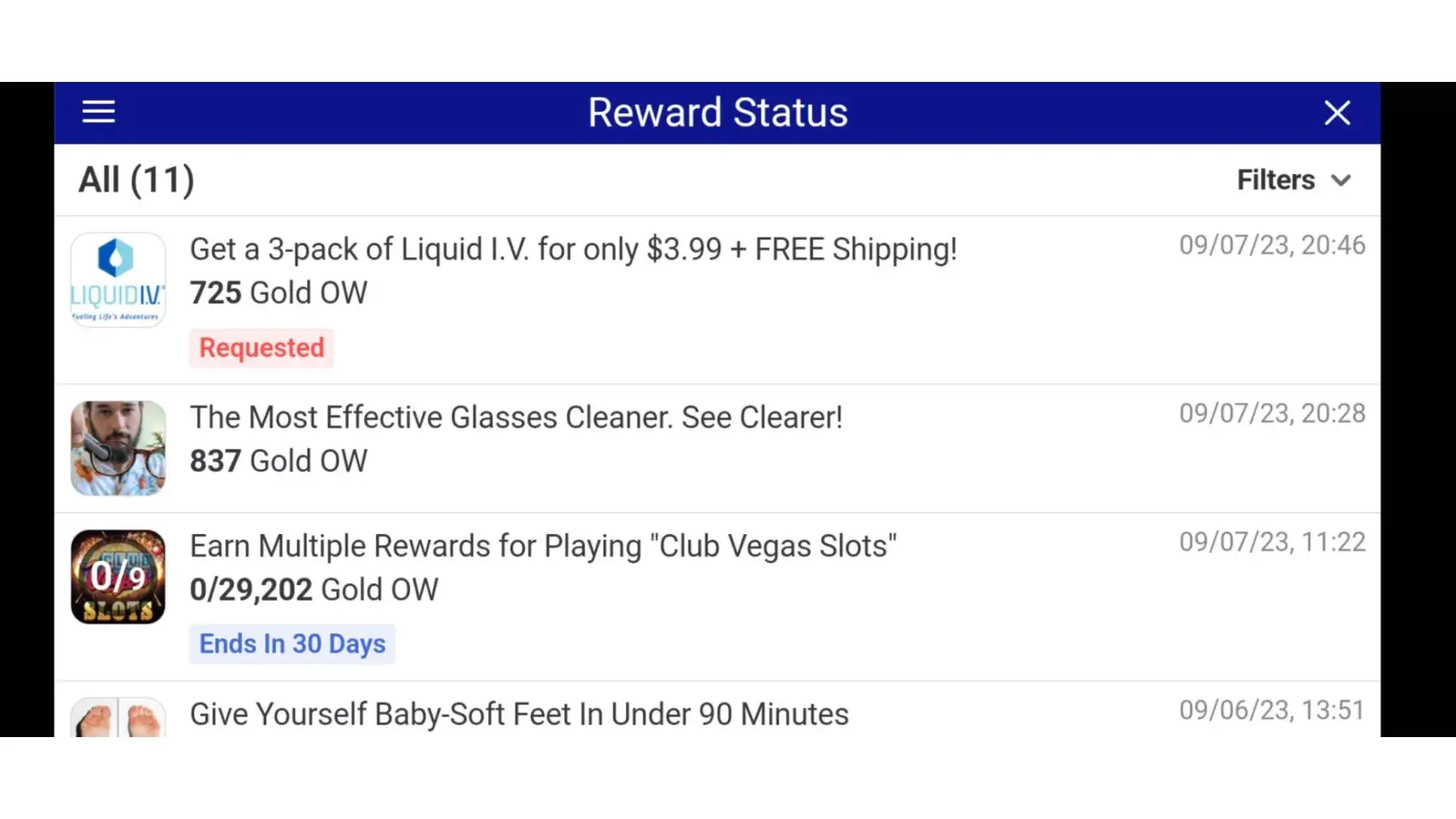Click the 837 Gold OW reward amount
The width and height of the screenshot is (1456, 819).
[278, 461]
